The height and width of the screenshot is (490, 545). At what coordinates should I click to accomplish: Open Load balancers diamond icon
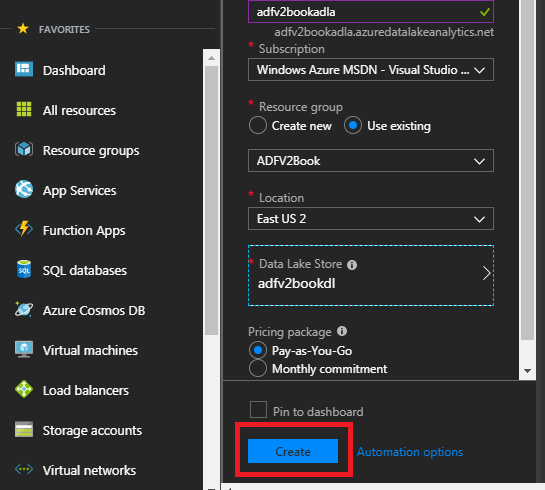click(x=24, y=389)
